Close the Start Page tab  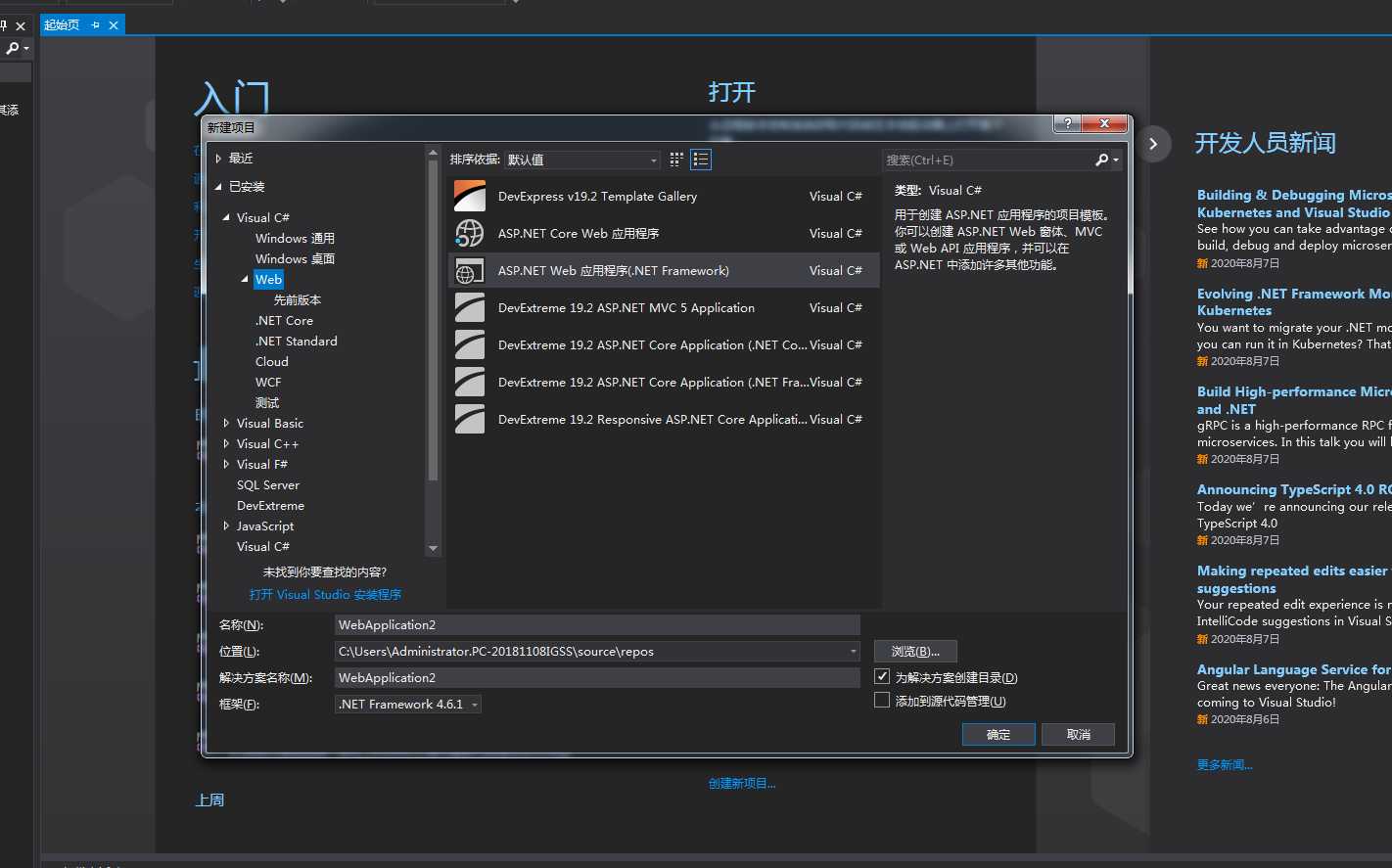click(114, 25)
